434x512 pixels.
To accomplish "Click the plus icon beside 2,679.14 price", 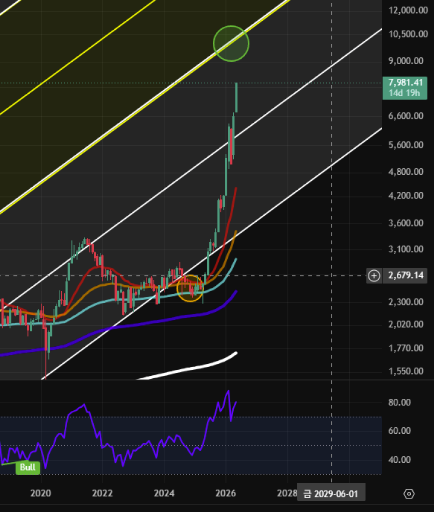I will pyautogui.click(x=374, y=276).
